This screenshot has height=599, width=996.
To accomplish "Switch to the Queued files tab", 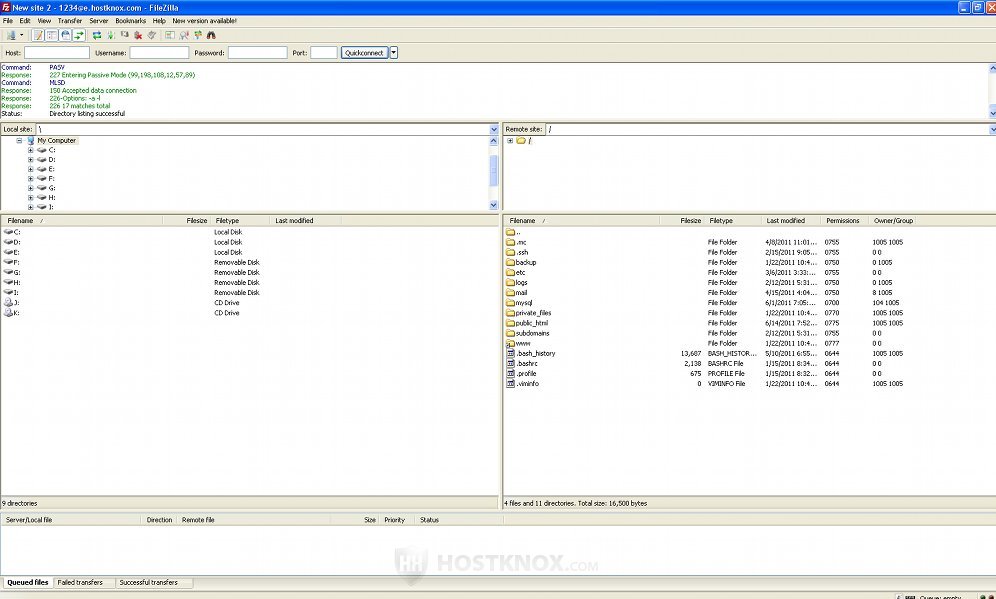I will click(x=27, y=582).
